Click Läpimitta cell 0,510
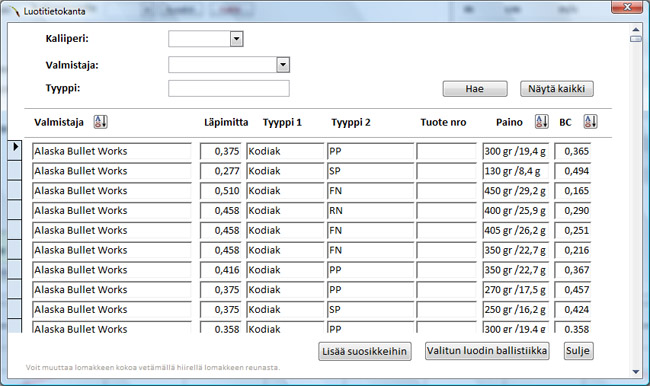The image size is (650, 386). 221,191
